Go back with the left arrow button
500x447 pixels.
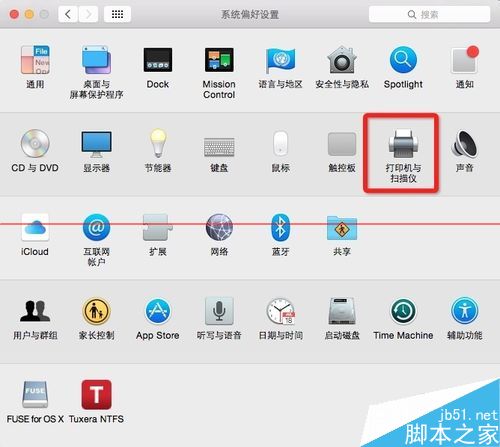(x=68, y=14)
